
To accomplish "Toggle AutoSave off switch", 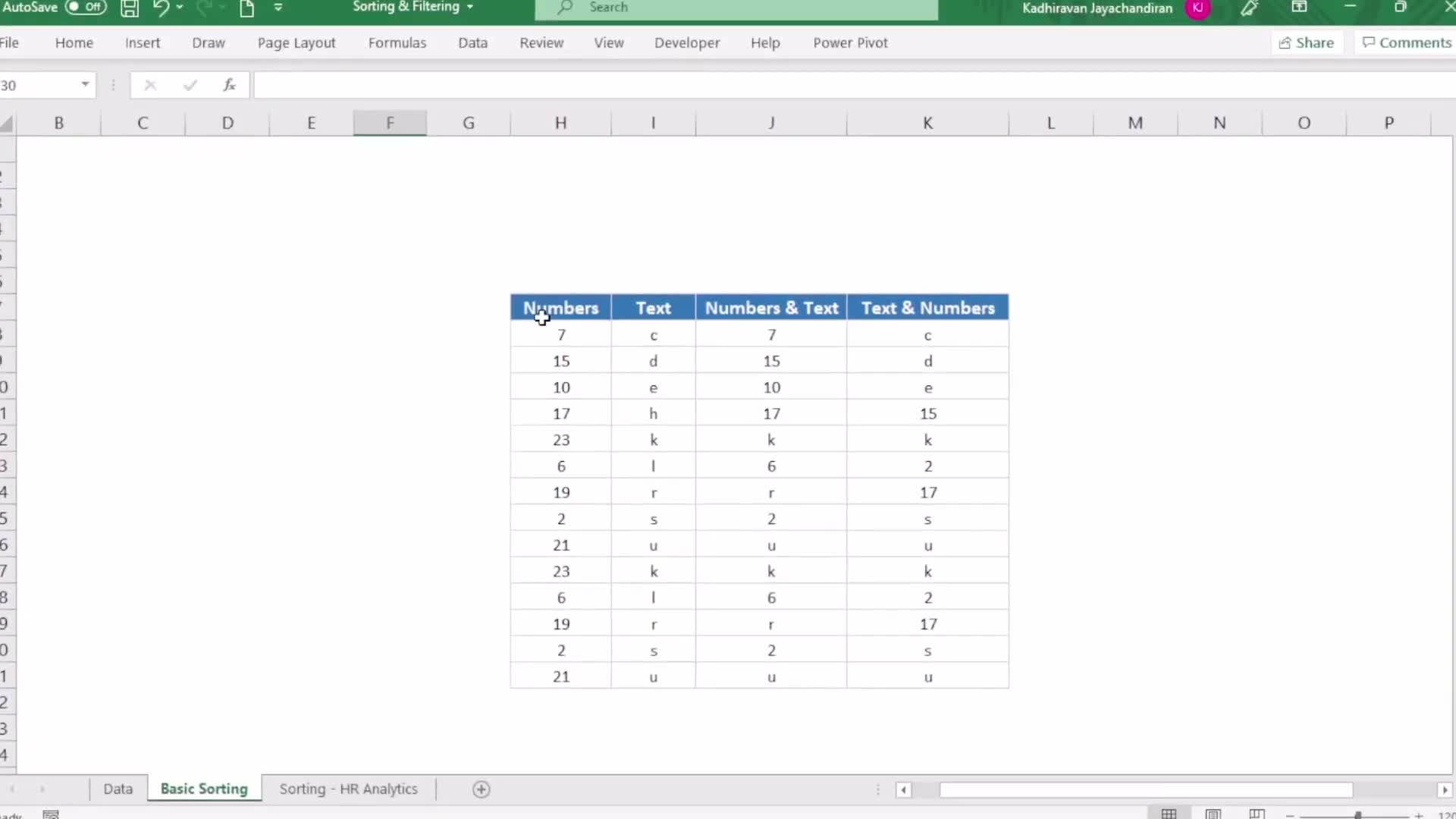I will (x=86, y=7).
